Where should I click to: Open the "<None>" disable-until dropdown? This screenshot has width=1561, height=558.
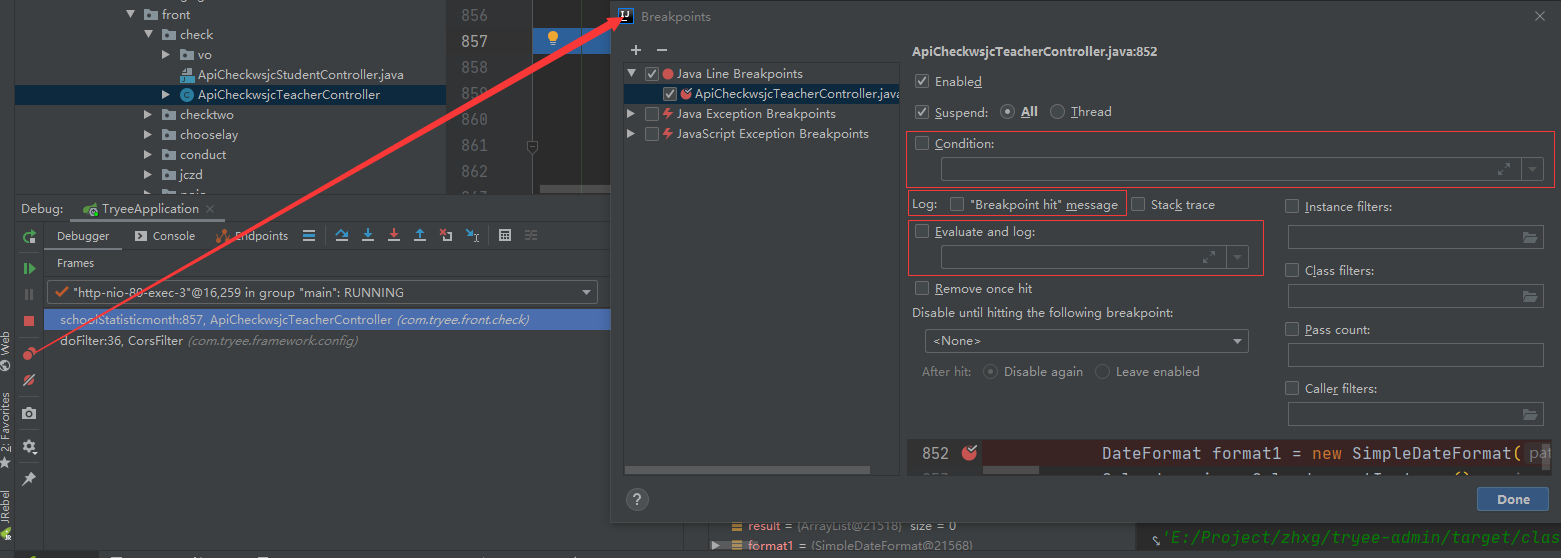pos(1086,341)
